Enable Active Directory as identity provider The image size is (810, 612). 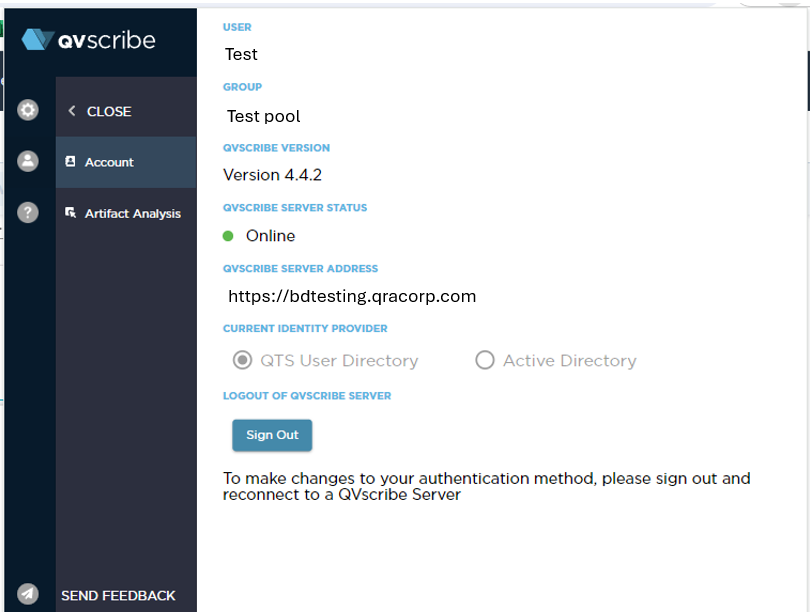click(x=484, y=360)
